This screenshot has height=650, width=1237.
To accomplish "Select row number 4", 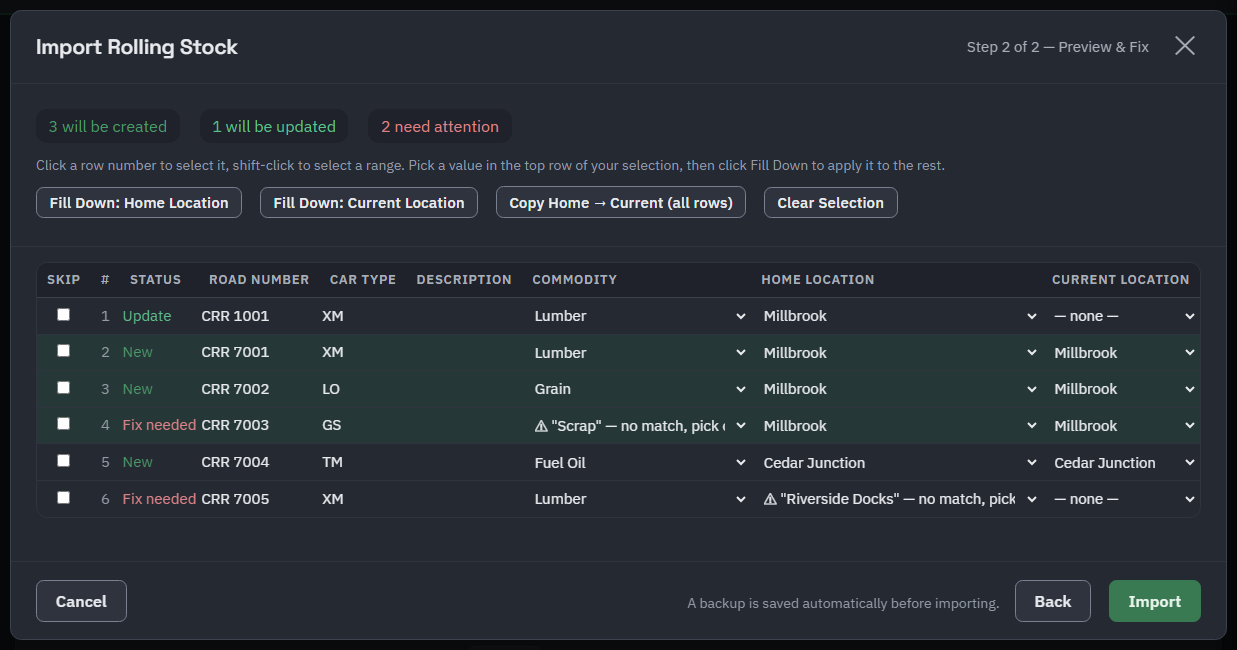I will click(105, 425).
